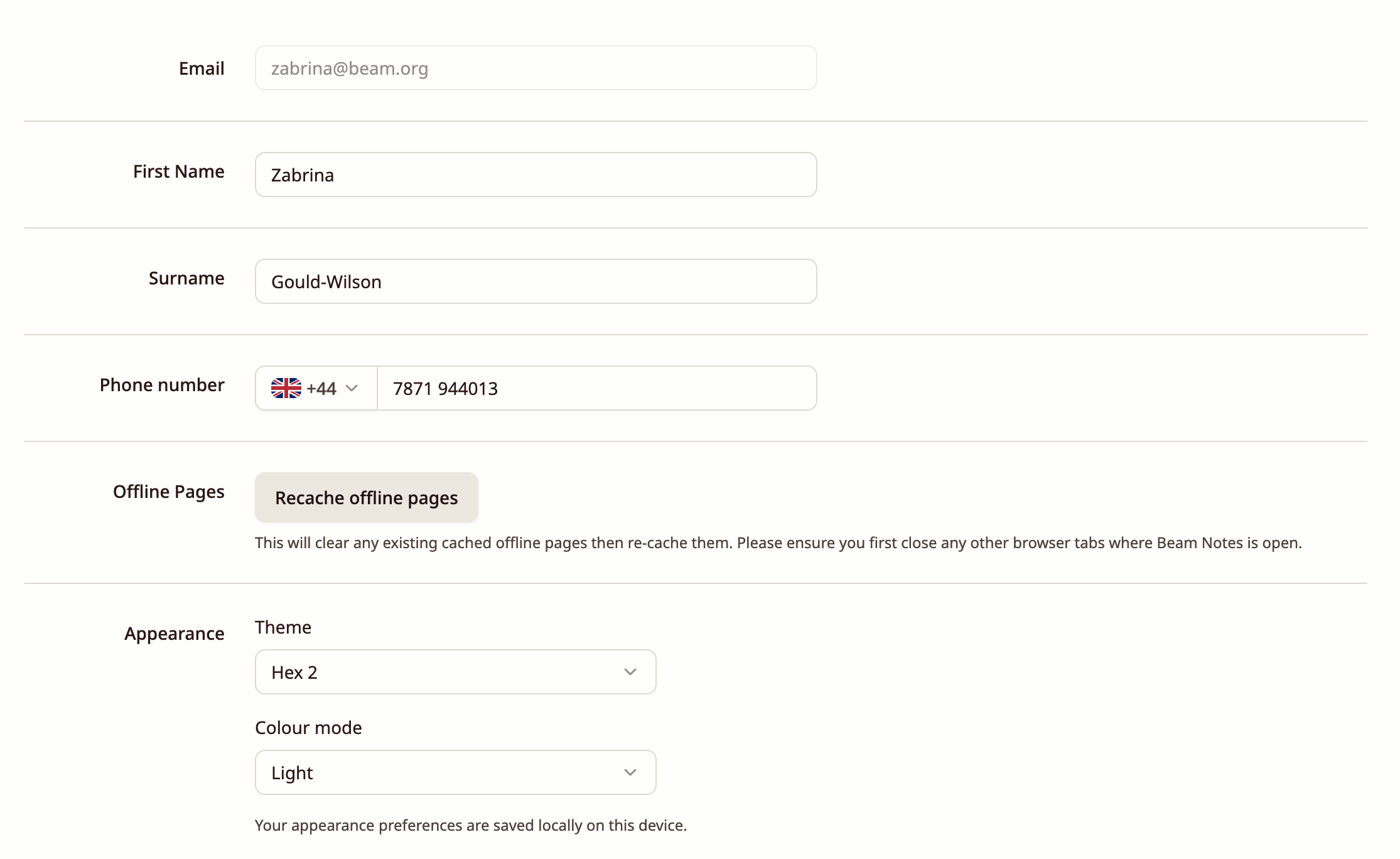Expand the Theme dropdown showing Hex 2
This screenshot has height=859, width=1400.
[456, 672]
